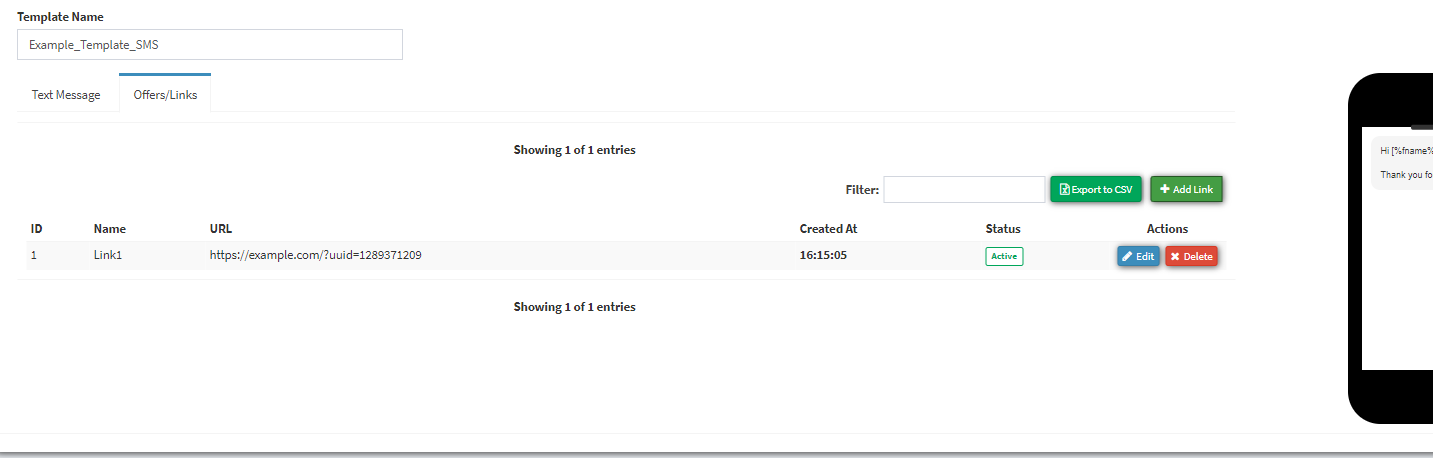The height and width of the screenshot is (458, 1433).
Task: Click the X icon to delete Link1
Action: [x=1175, y=256]
